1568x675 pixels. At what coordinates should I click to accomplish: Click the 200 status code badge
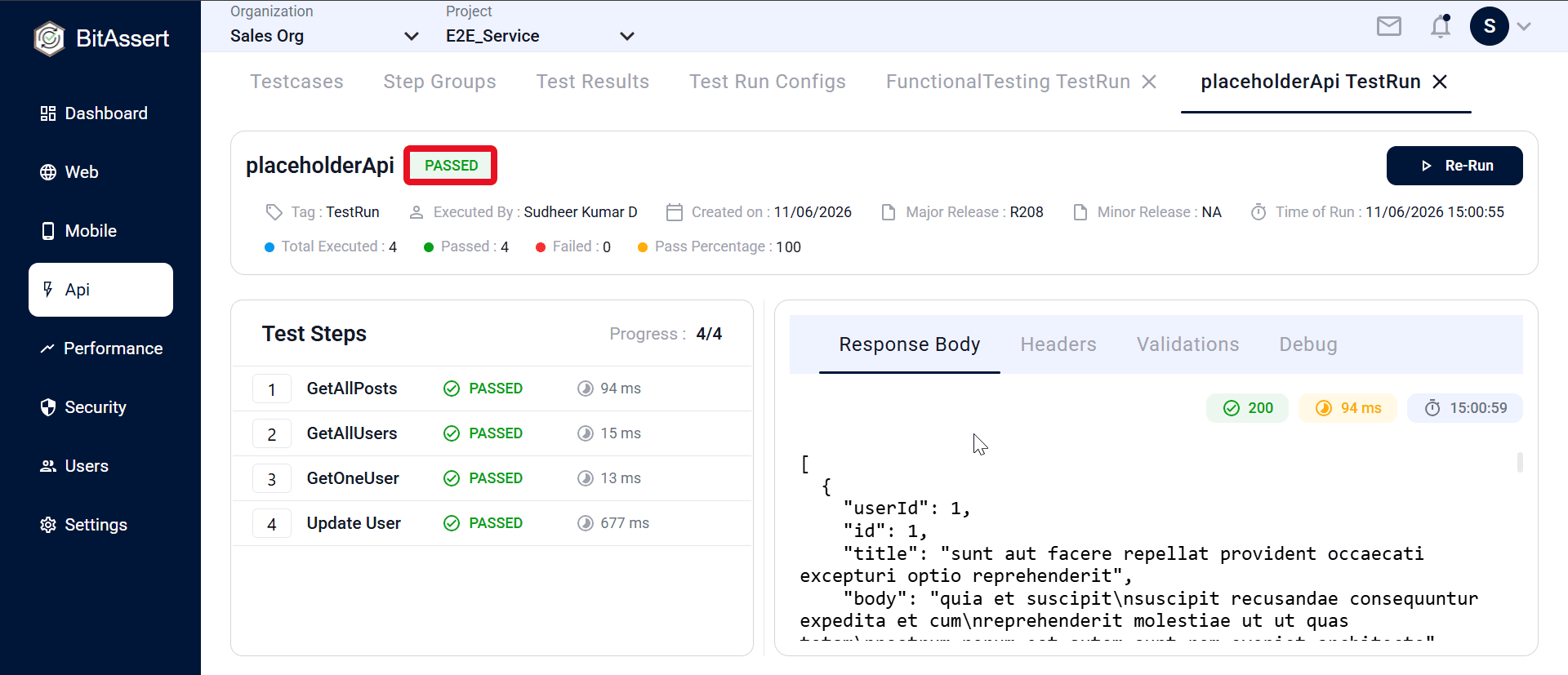(1247, 408)
